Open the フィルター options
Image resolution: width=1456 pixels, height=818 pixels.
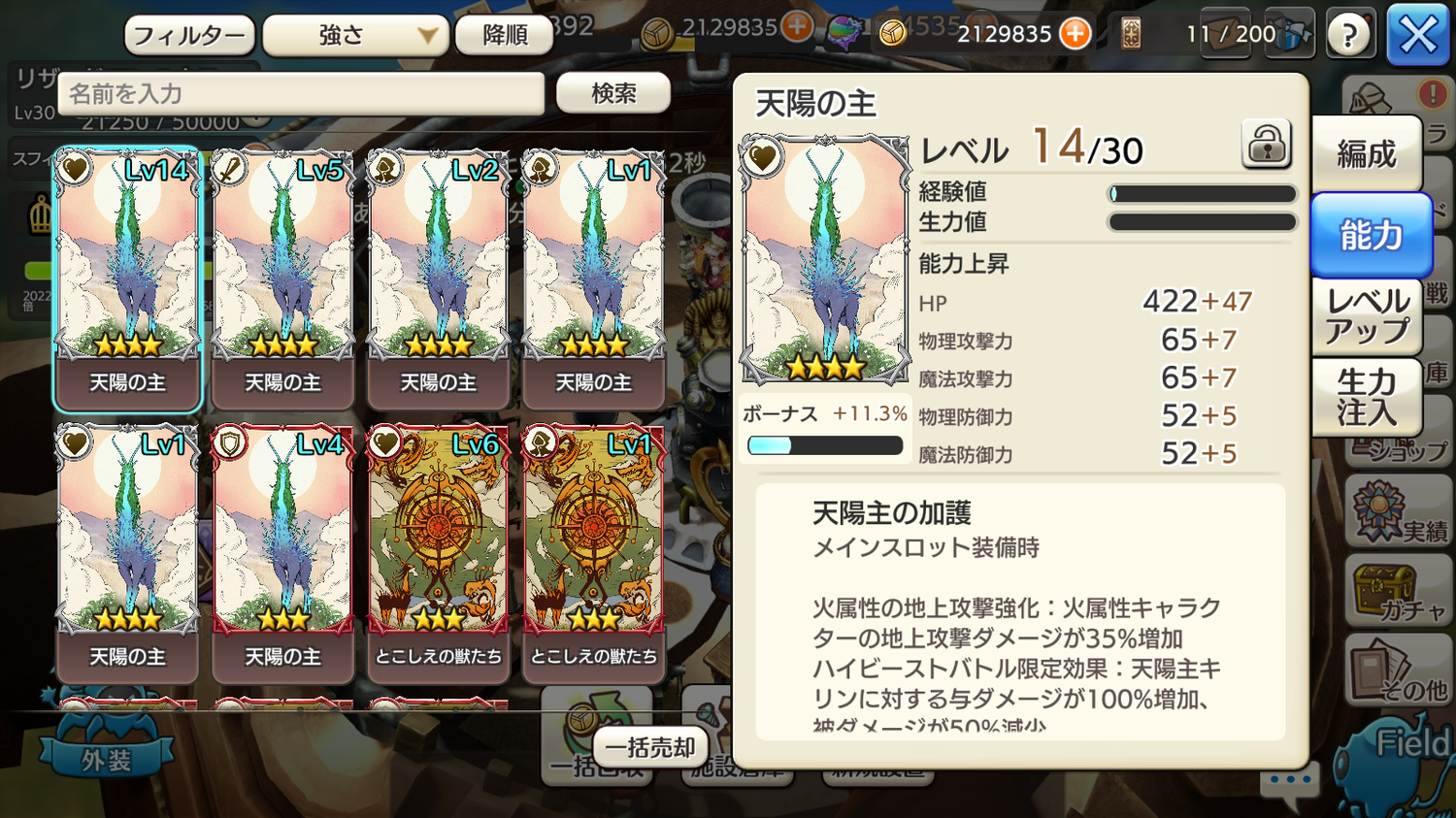pos(190,36)
